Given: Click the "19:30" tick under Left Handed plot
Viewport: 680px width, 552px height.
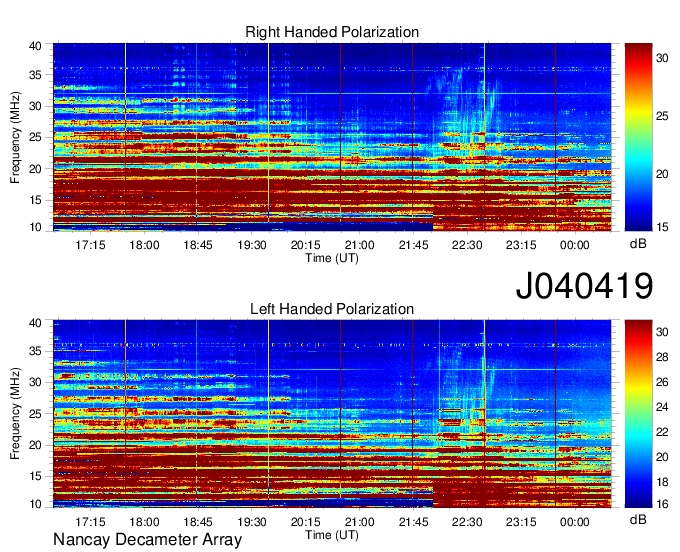Looking at the screenshot, I should pyautogui.click(x=252, y=522).
